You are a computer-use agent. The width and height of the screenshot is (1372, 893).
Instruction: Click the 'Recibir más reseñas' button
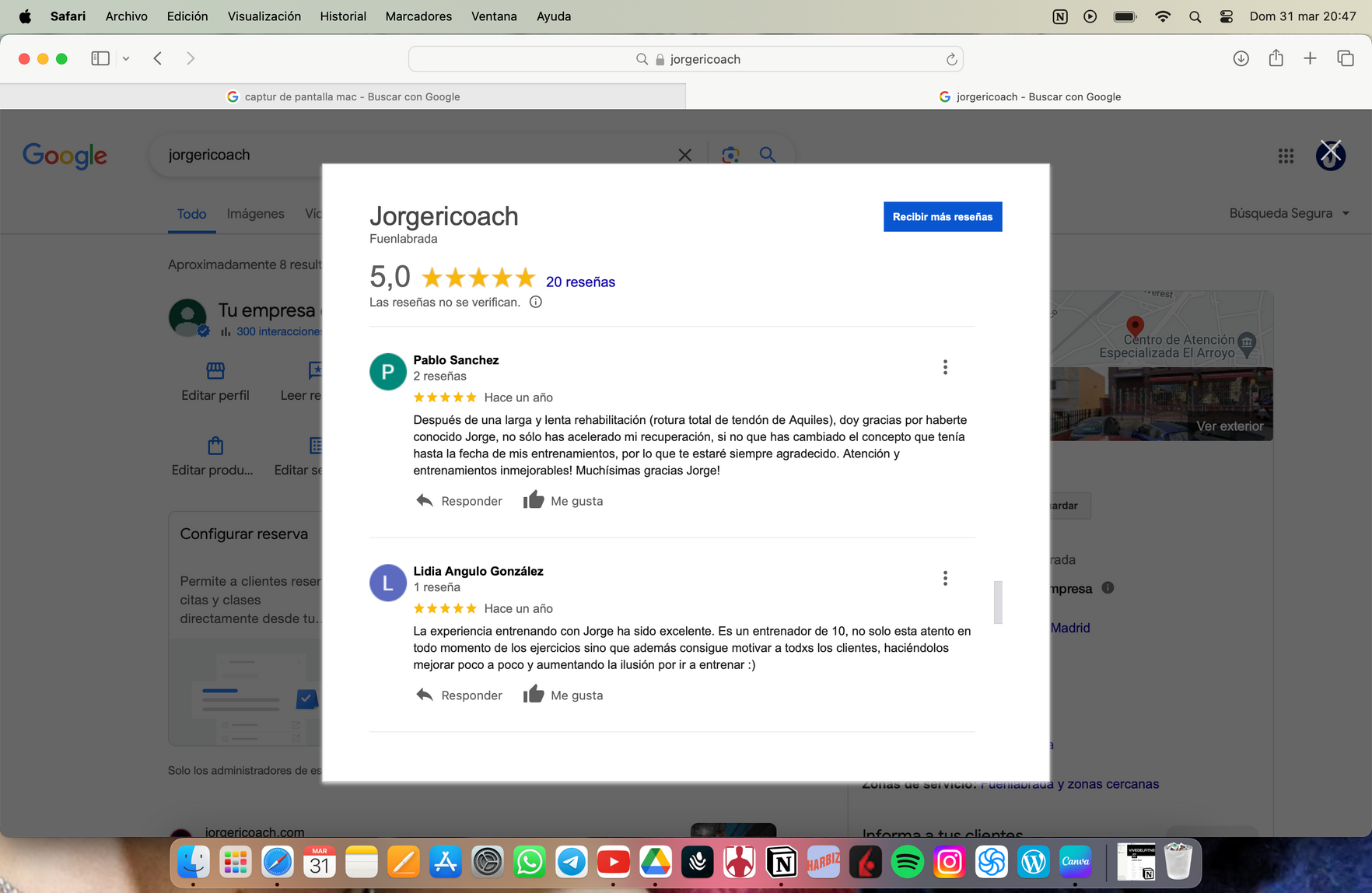pos(942,217)
